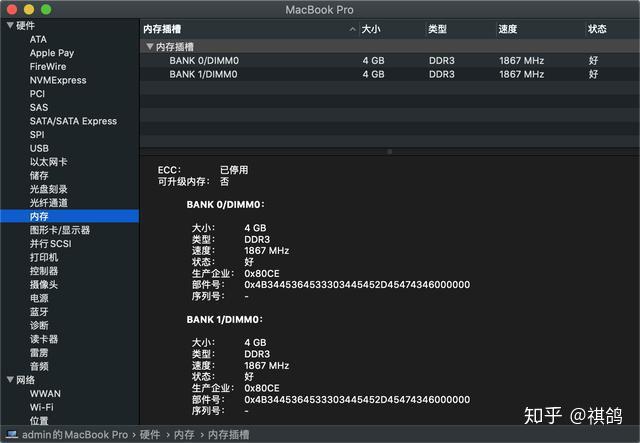Click the ECC 已停用 value
Image resolution: width=640 pixels, height=443 pixels.
tap(234, 169)
